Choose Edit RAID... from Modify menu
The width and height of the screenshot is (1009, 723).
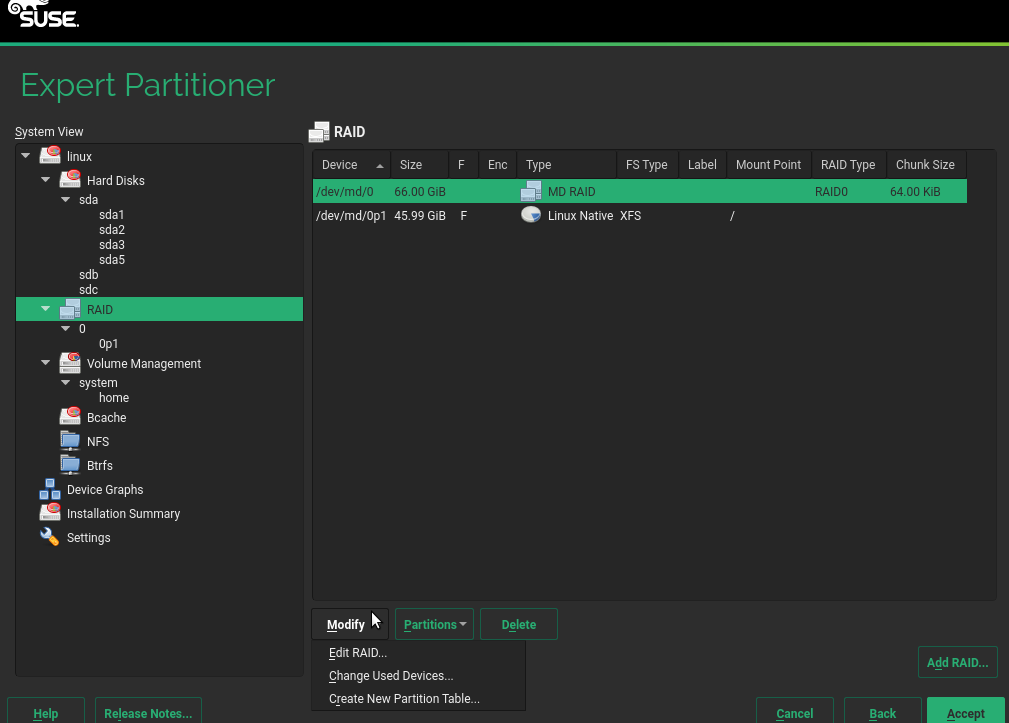click(x=357, y=653)
